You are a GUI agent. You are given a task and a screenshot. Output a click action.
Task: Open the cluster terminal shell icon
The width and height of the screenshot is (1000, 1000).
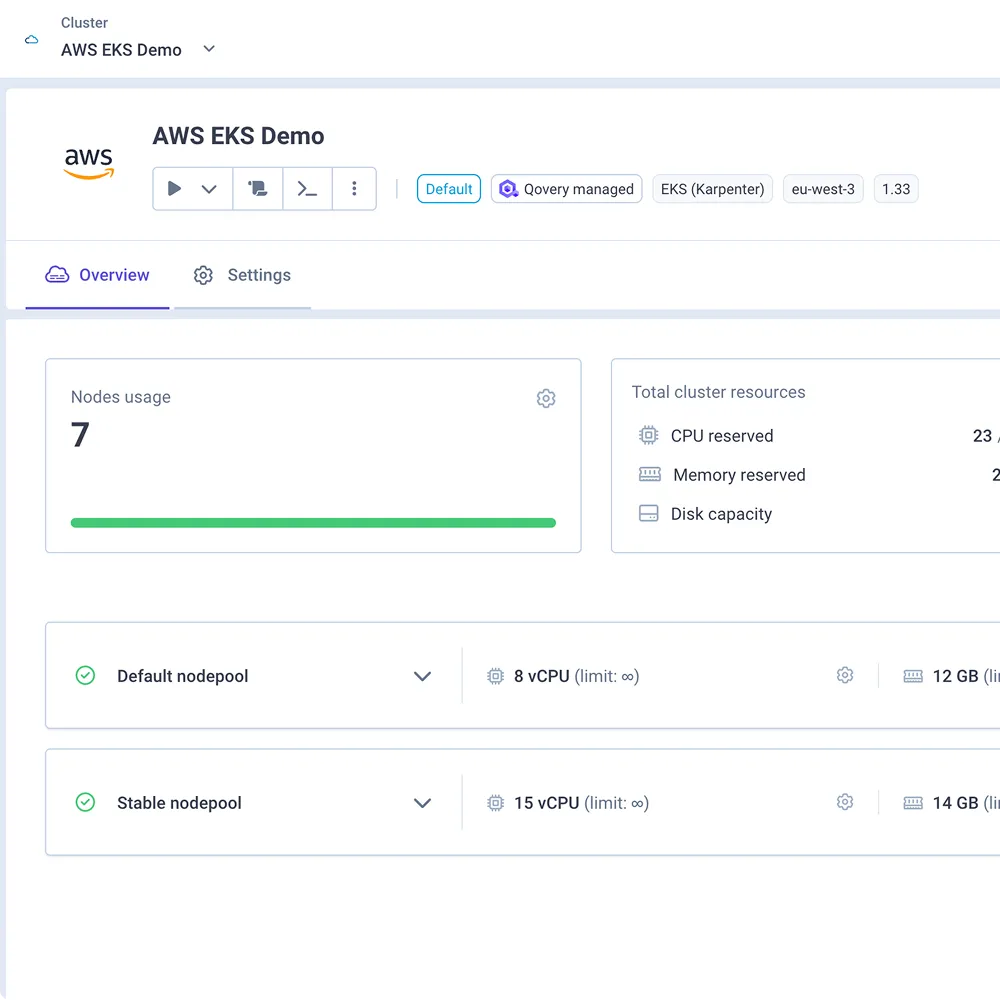[x=307, y=189]
